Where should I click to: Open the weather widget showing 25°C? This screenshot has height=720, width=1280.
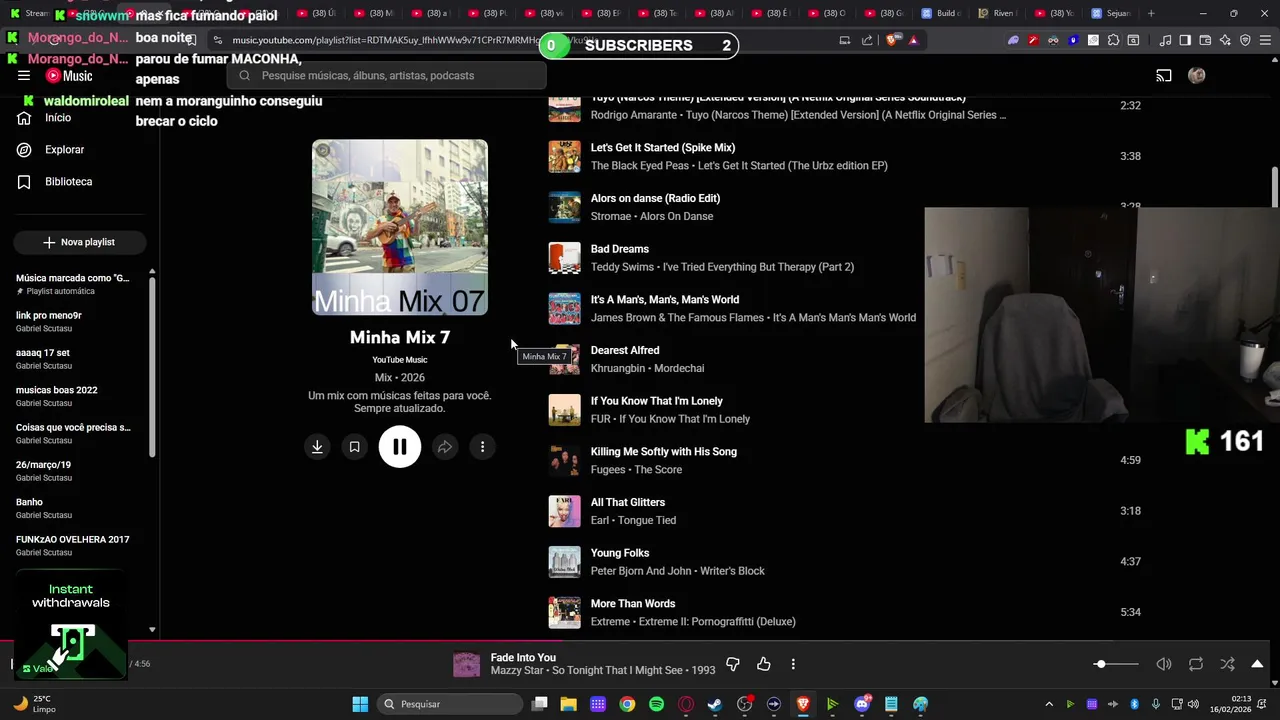[x=35, y=704]
